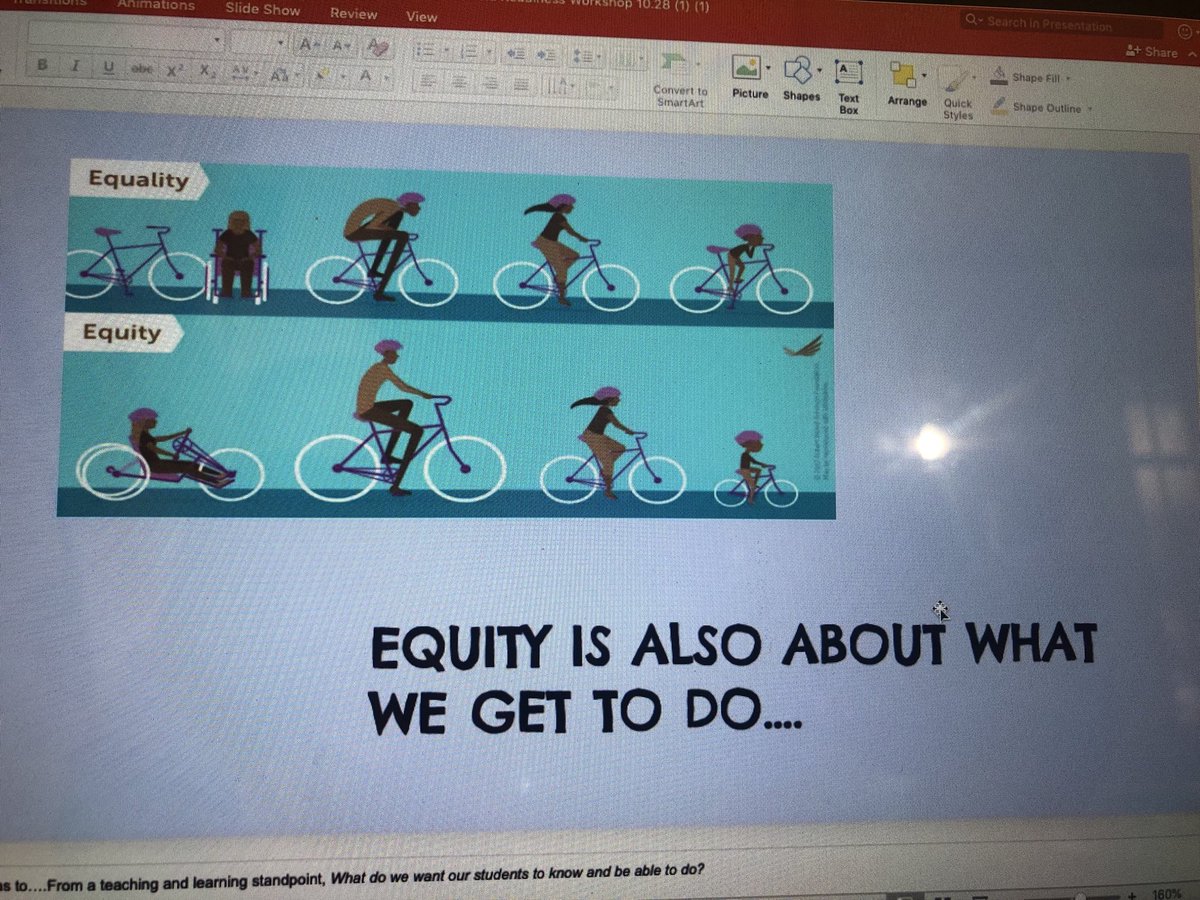Open the Arrange menu

[907, 85]
